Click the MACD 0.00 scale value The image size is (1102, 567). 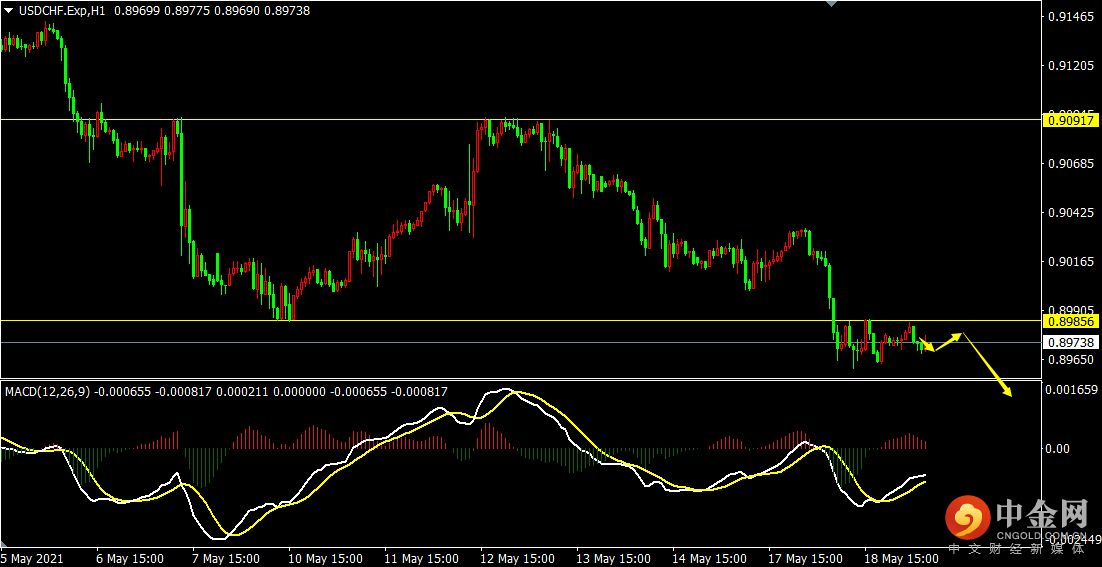(1058, 448)
